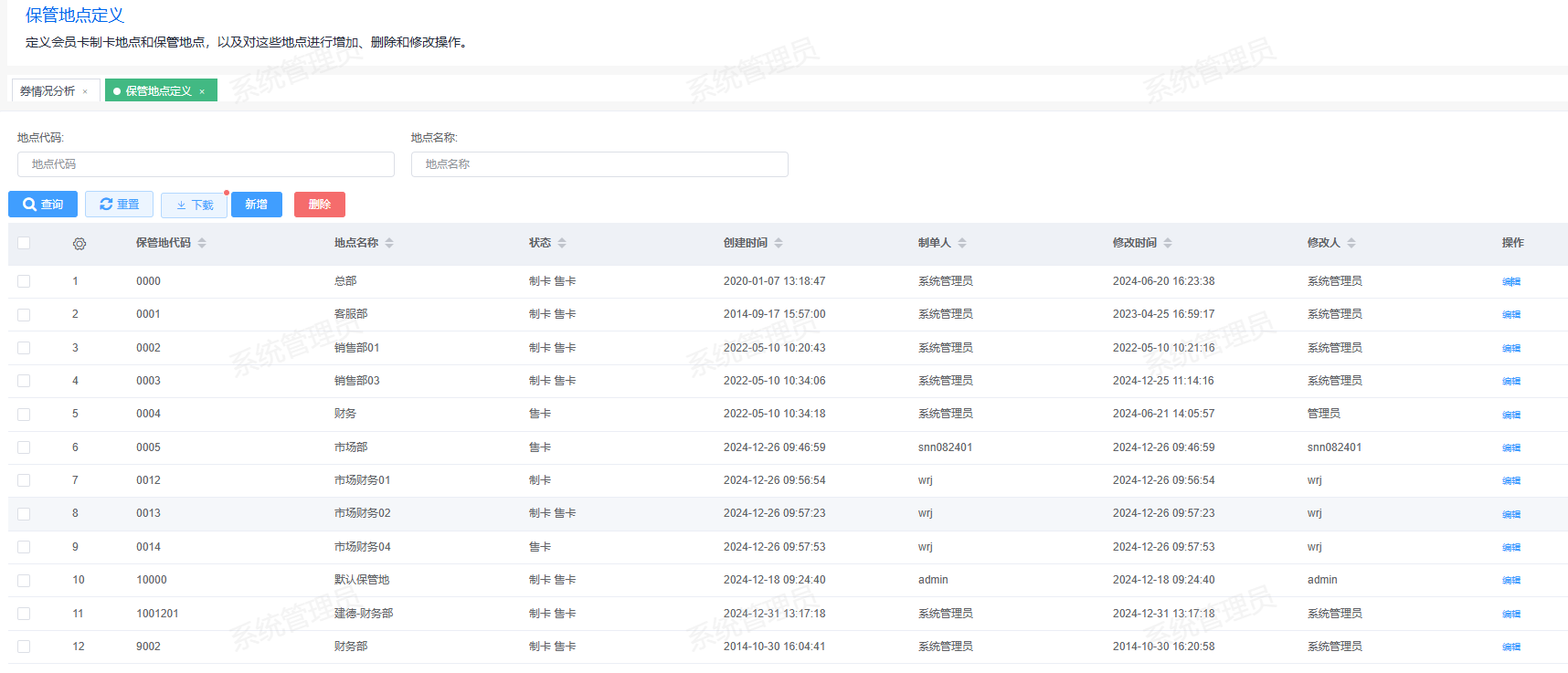Screen dimensions: 1568x673
Task: Click the gear column settings icon
Action: click(x=79, y=244)
